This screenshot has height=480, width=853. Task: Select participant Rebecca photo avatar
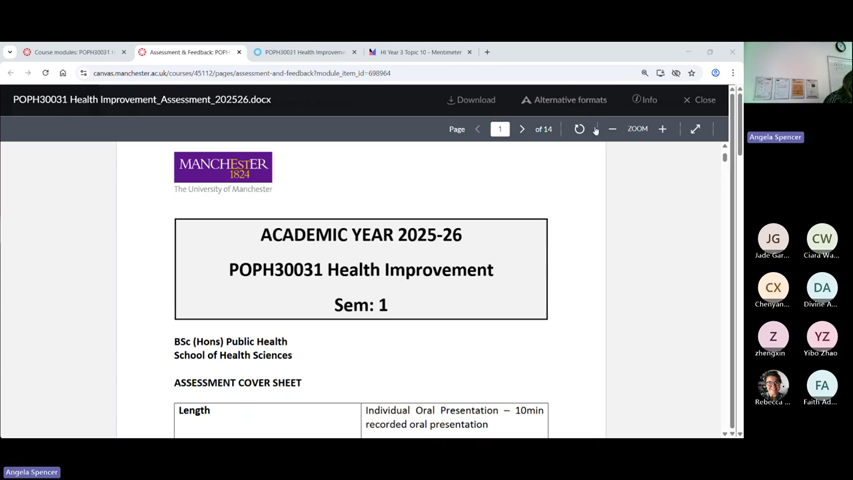[x=773, y=385]
